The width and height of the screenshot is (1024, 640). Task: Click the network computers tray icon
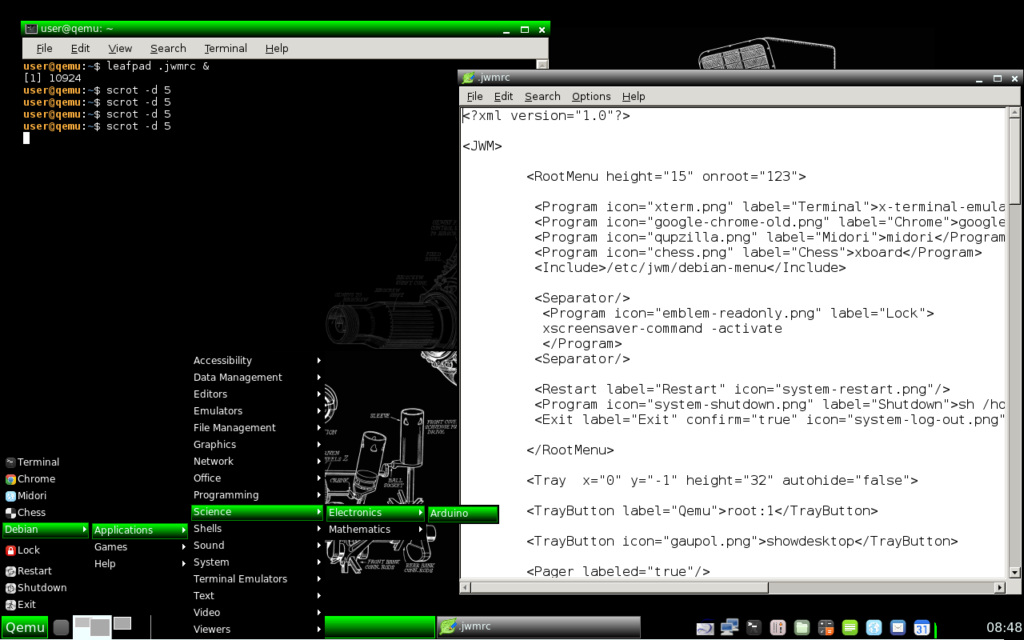pyautogui.click(x=730, y=627)
